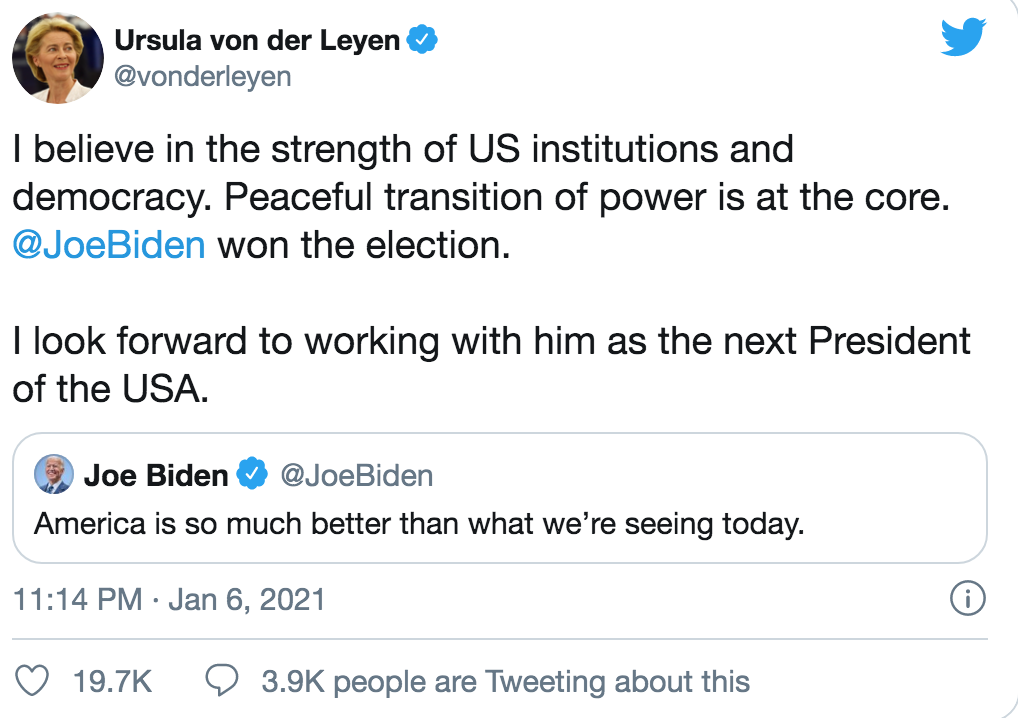The image size is (1018, 718).
Task: Click the 11:14 PM · Jan 6, 2021 timestamp
Action: (169, 599)
